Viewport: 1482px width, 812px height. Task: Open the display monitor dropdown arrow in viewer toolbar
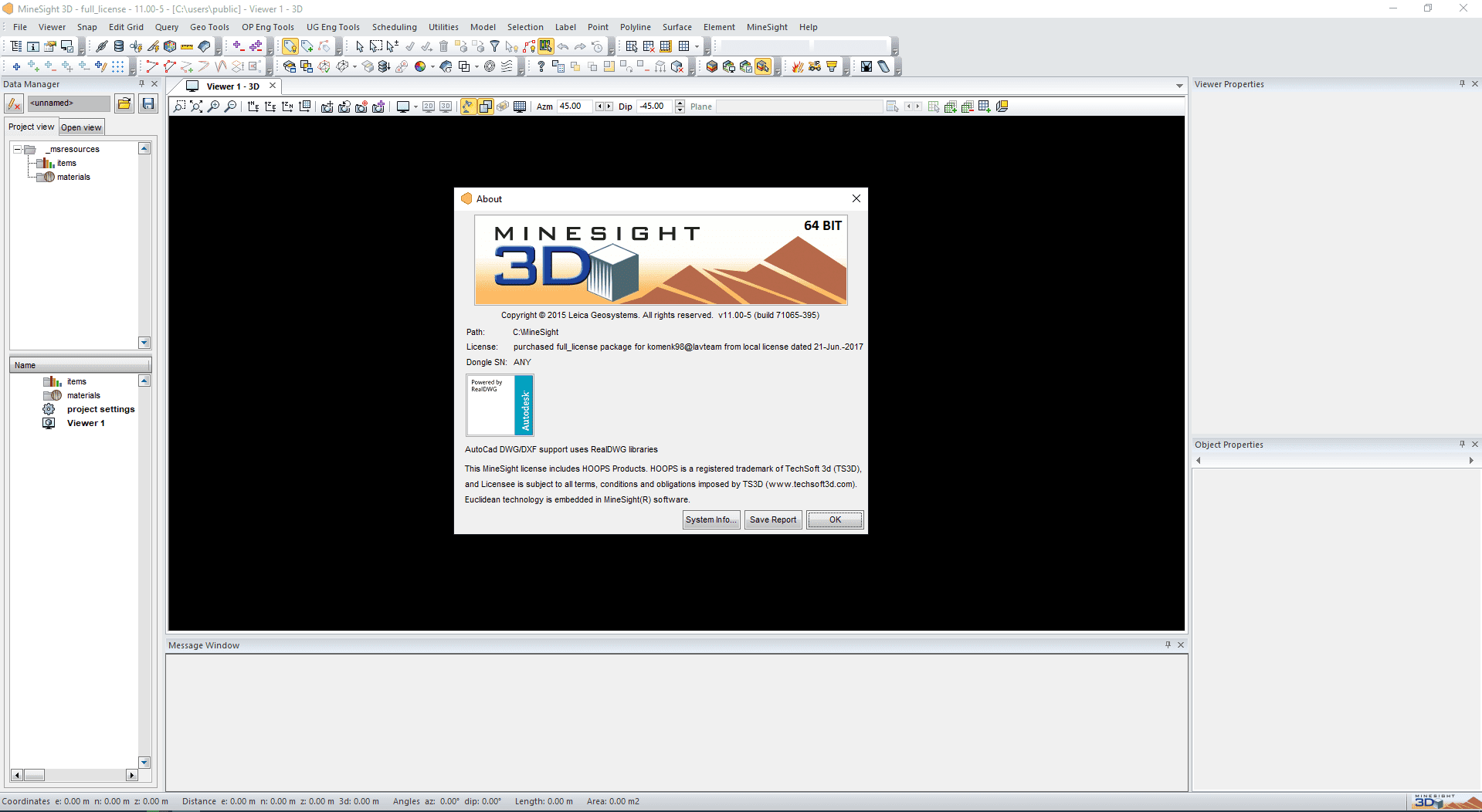(x=415, y=107)
